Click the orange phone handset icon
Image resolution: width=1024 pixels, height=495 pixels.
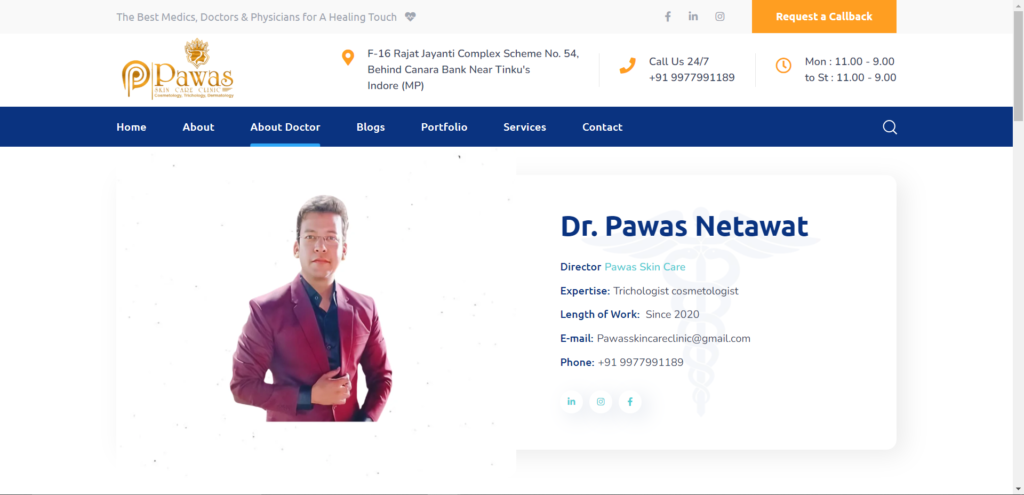[628, 65]
